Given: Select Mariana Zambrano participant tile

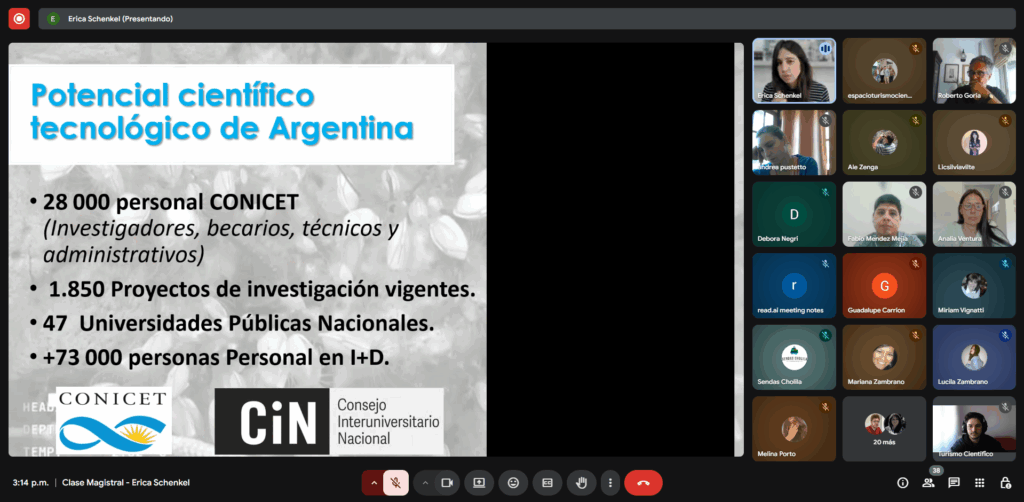Looking at the screenshot, I should pos(884,357).
